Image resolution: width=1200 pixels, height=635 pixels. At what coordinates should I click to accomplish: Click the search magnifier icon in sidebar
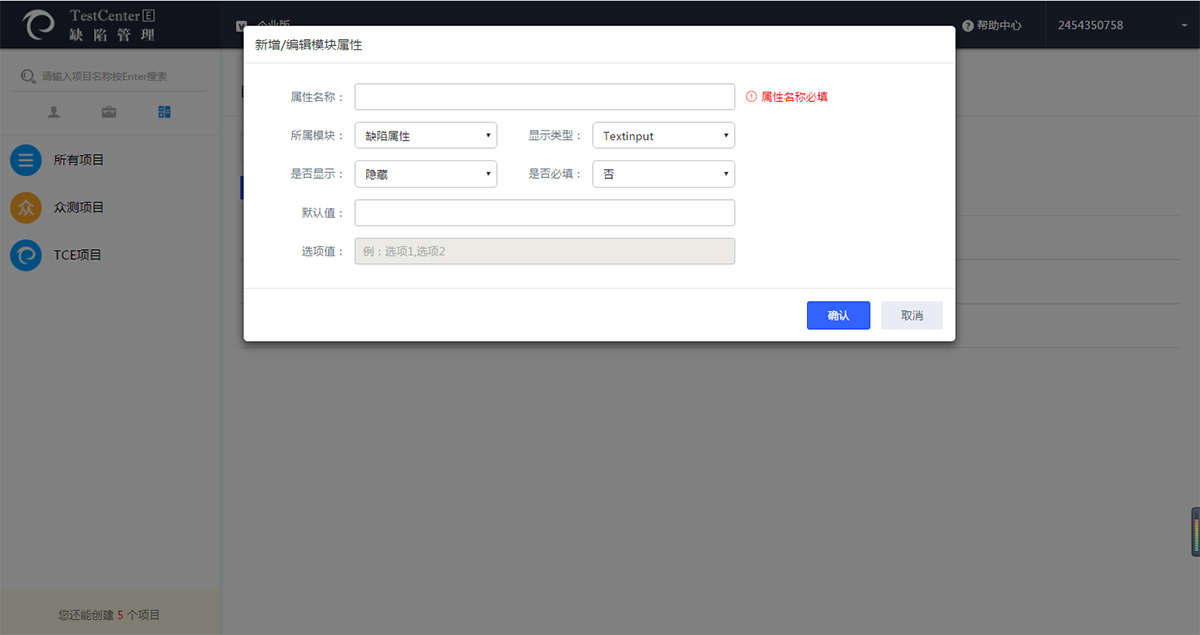click(x=28, y=76)
